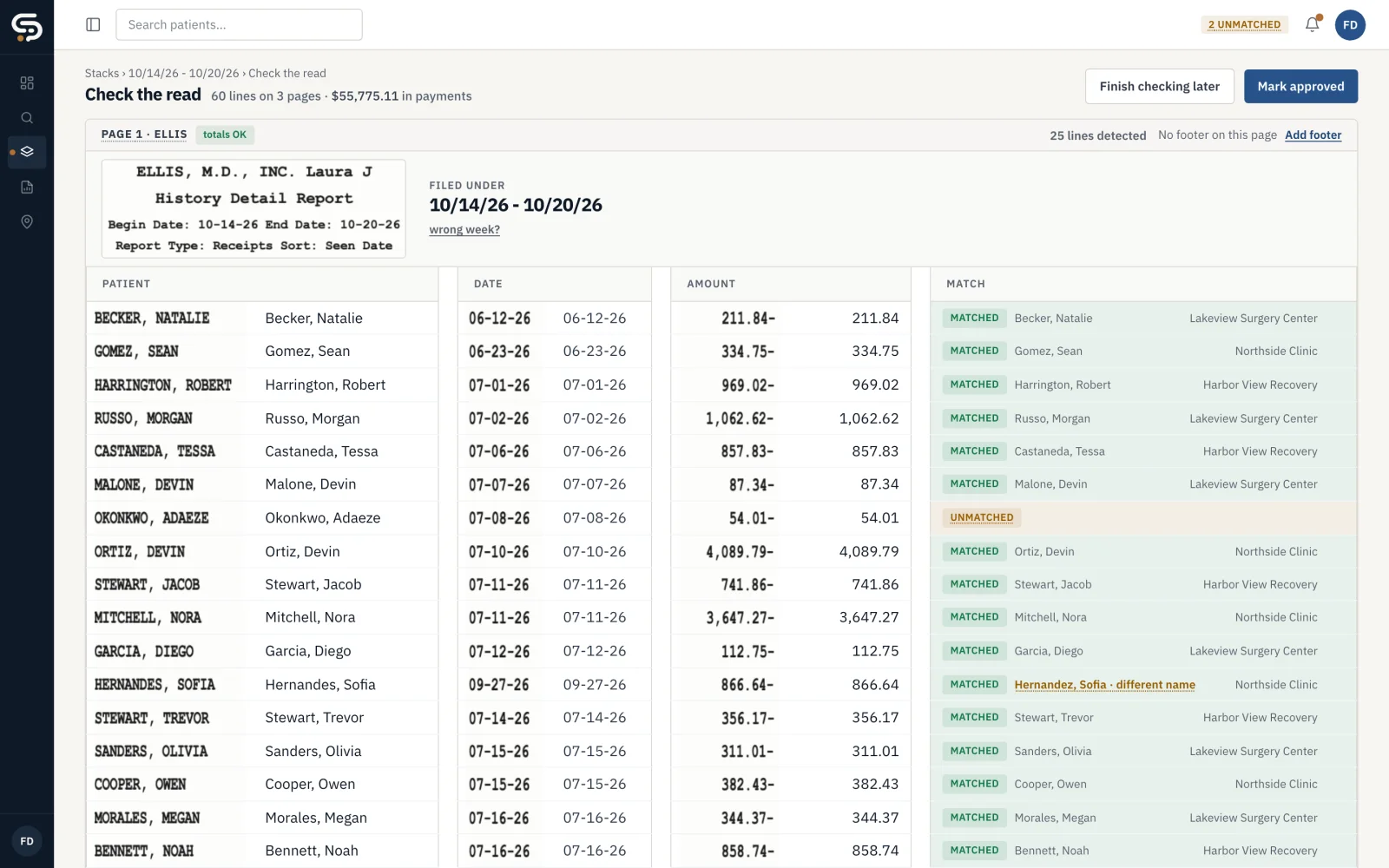
Task: Click amount 4,089.79 in Ortiz row
Action: (868, 551)
